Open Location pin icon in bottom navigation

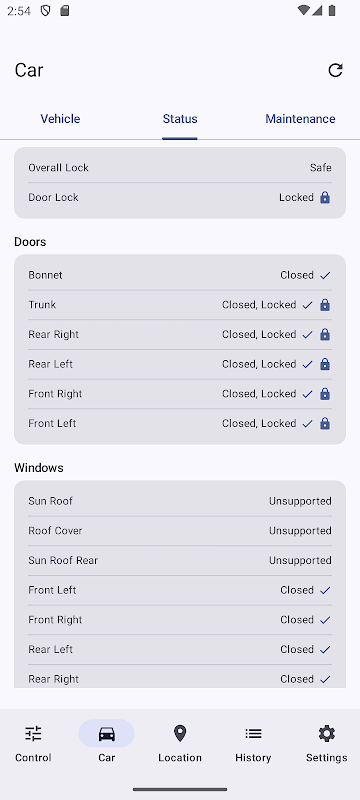pos(179,734)
